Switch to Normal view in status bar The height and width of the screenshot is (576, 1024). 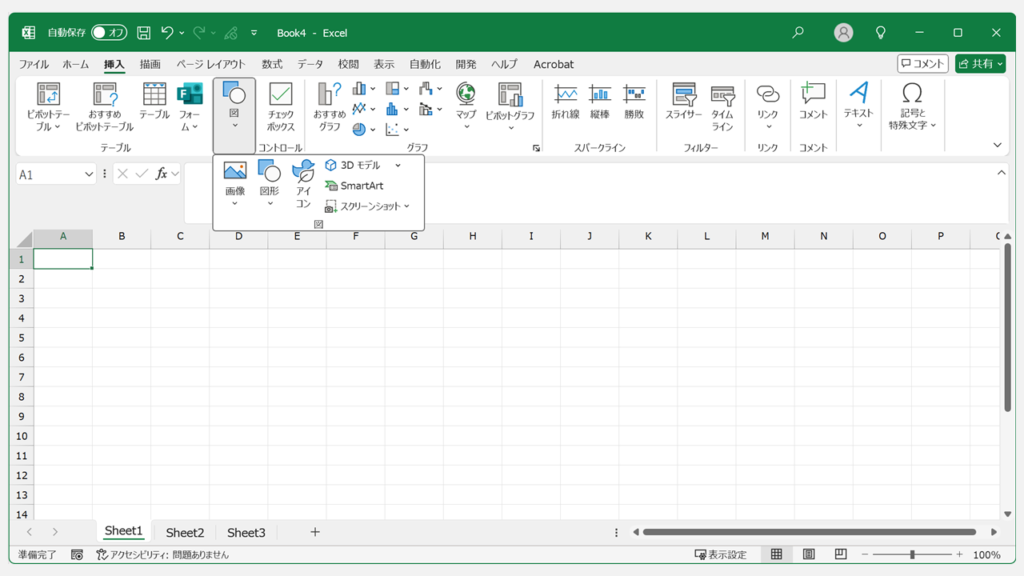click(776, 554)
